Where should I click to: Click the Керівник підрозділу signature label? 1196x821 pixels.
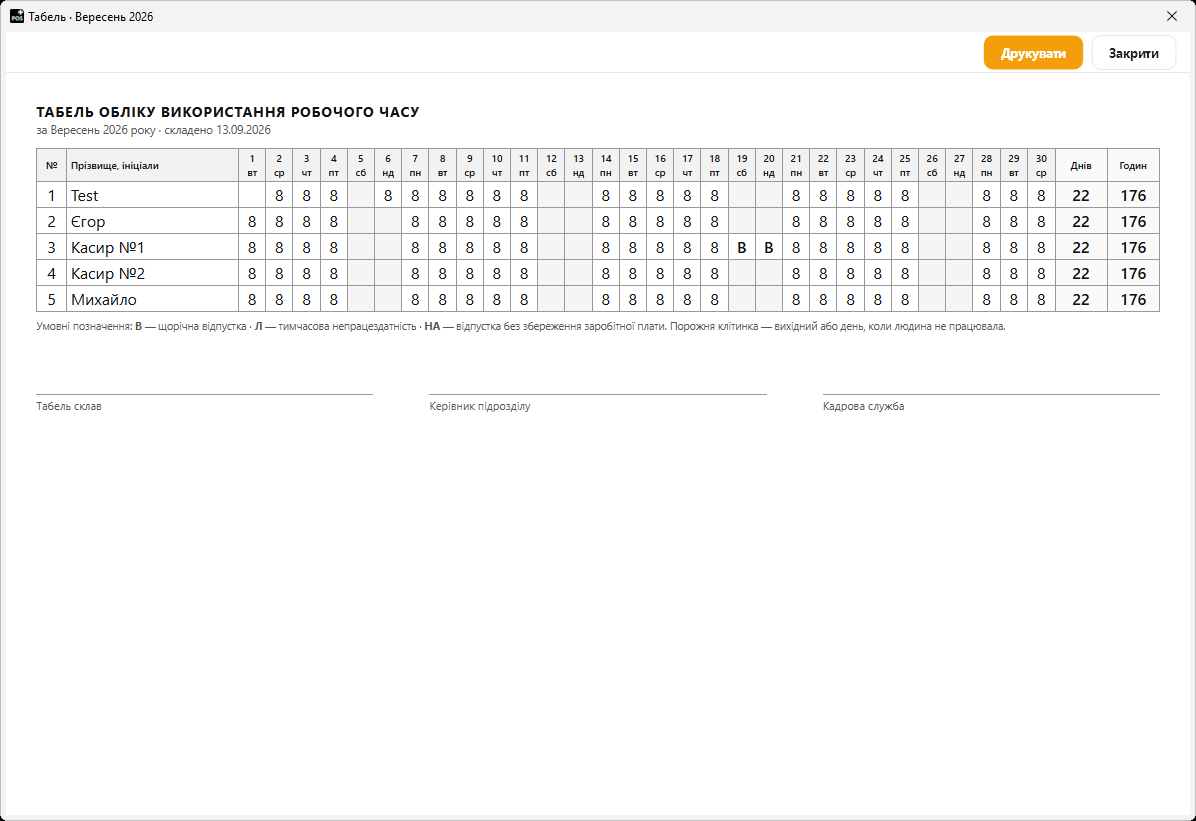[480, 406]
